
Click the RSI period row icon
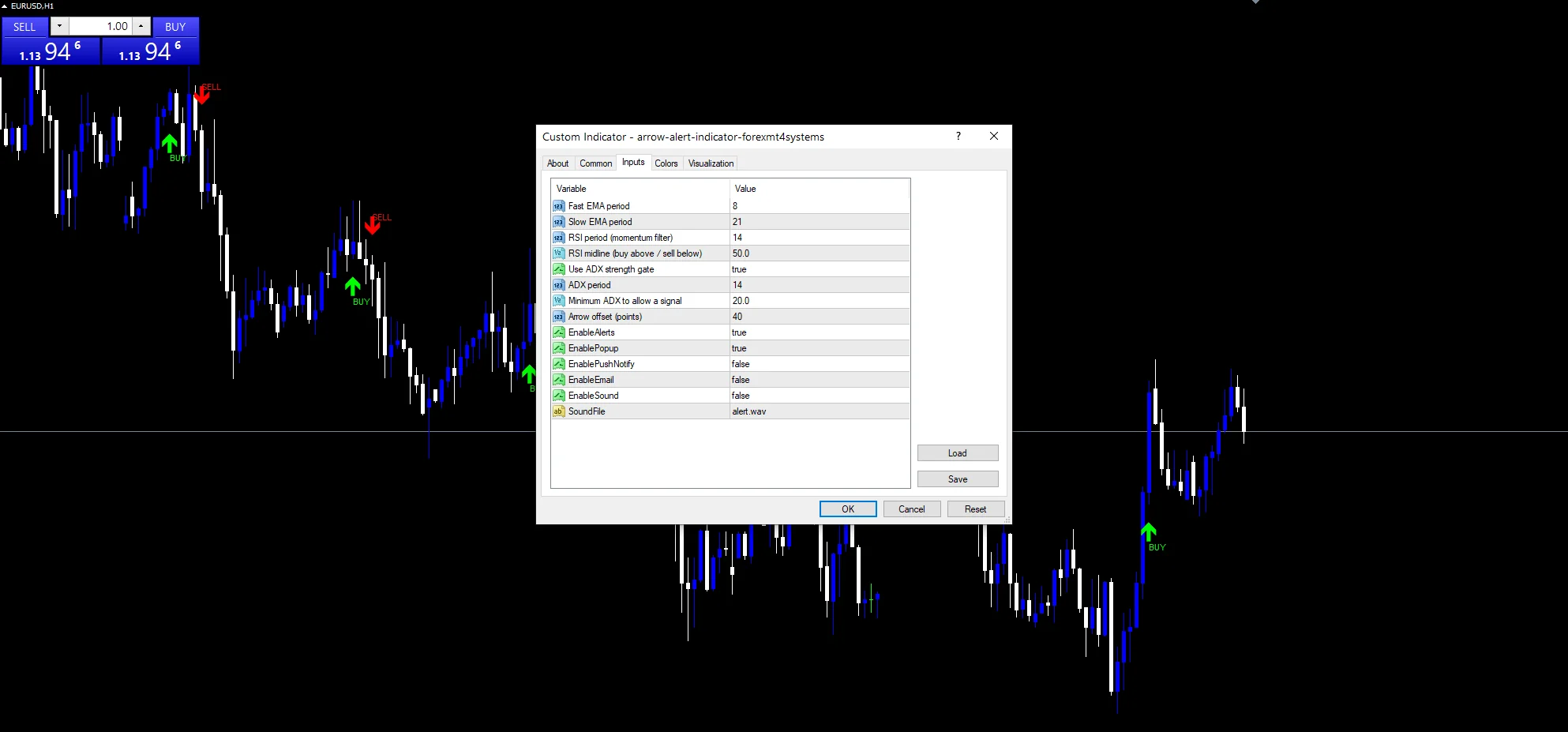[559, 238]
